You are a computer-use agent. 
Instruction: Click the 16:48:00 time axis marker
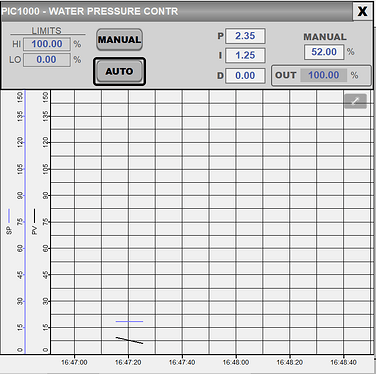(236, 362)
